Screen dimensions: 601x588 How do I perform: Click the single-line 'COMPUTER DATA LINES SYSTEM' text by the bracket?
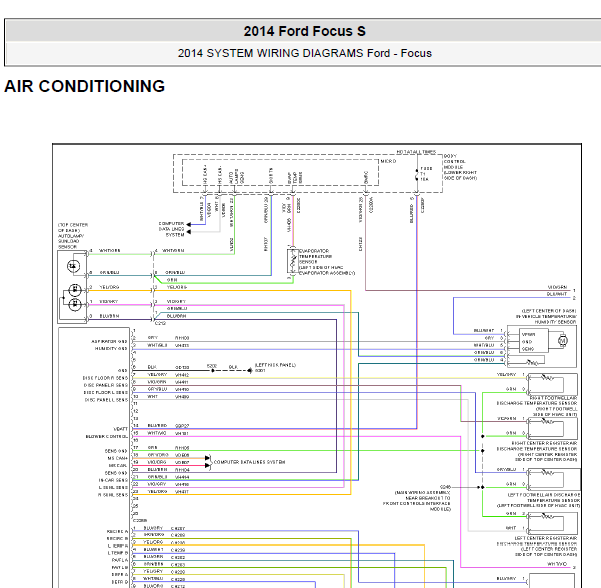click(249, 462)
